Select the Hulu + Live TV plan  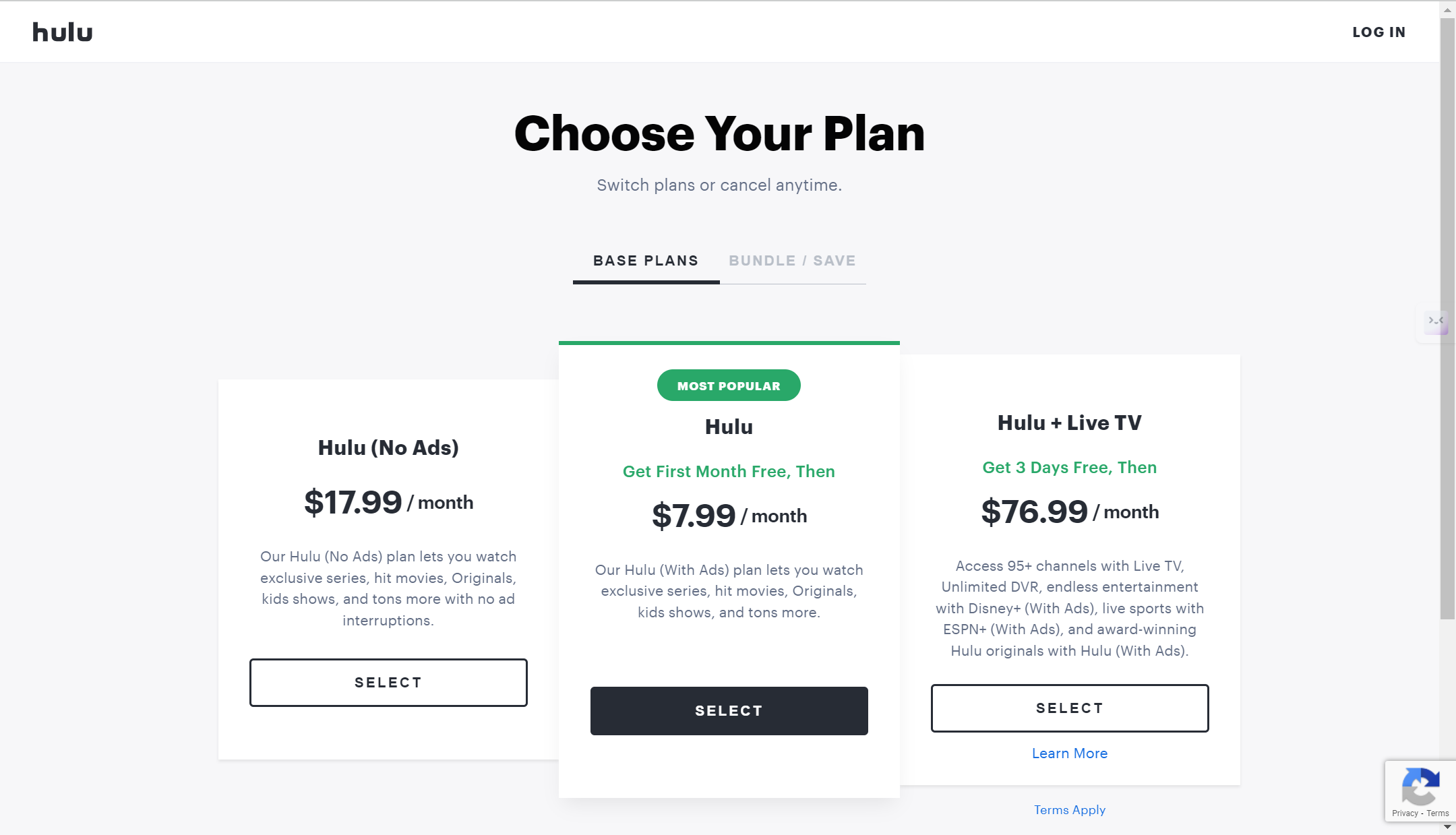[x=1069, y=708]
